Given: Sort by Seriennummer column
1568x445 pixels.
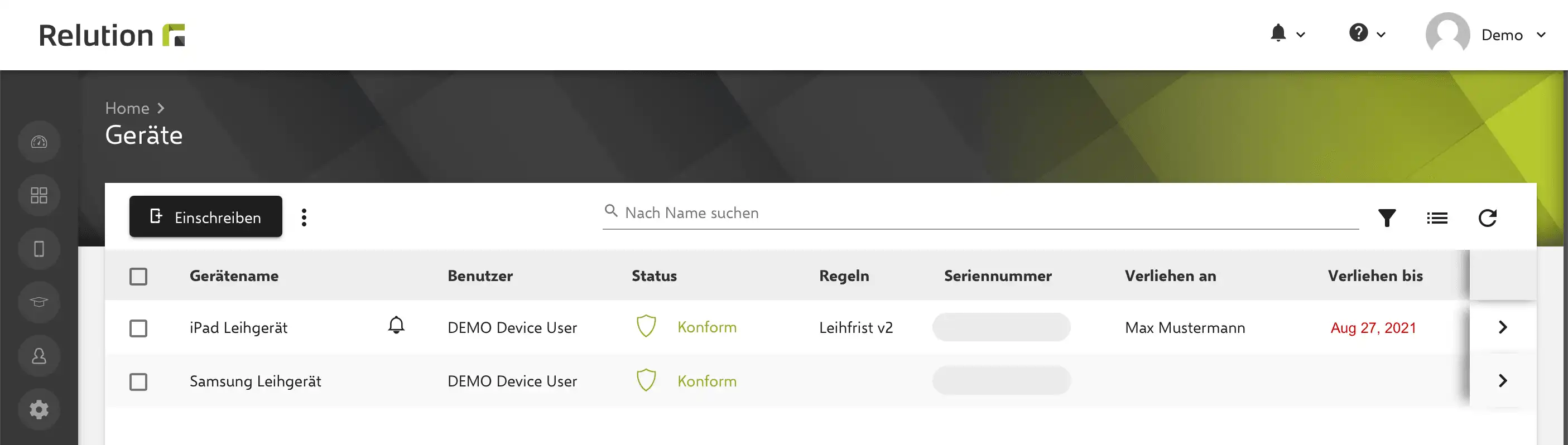Looking at the screenshot, I should (997, 276).
